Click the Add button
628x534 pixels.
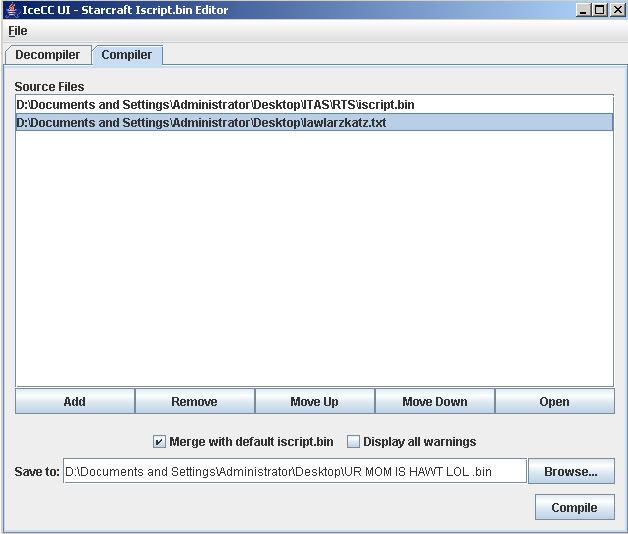coord(75,401)
